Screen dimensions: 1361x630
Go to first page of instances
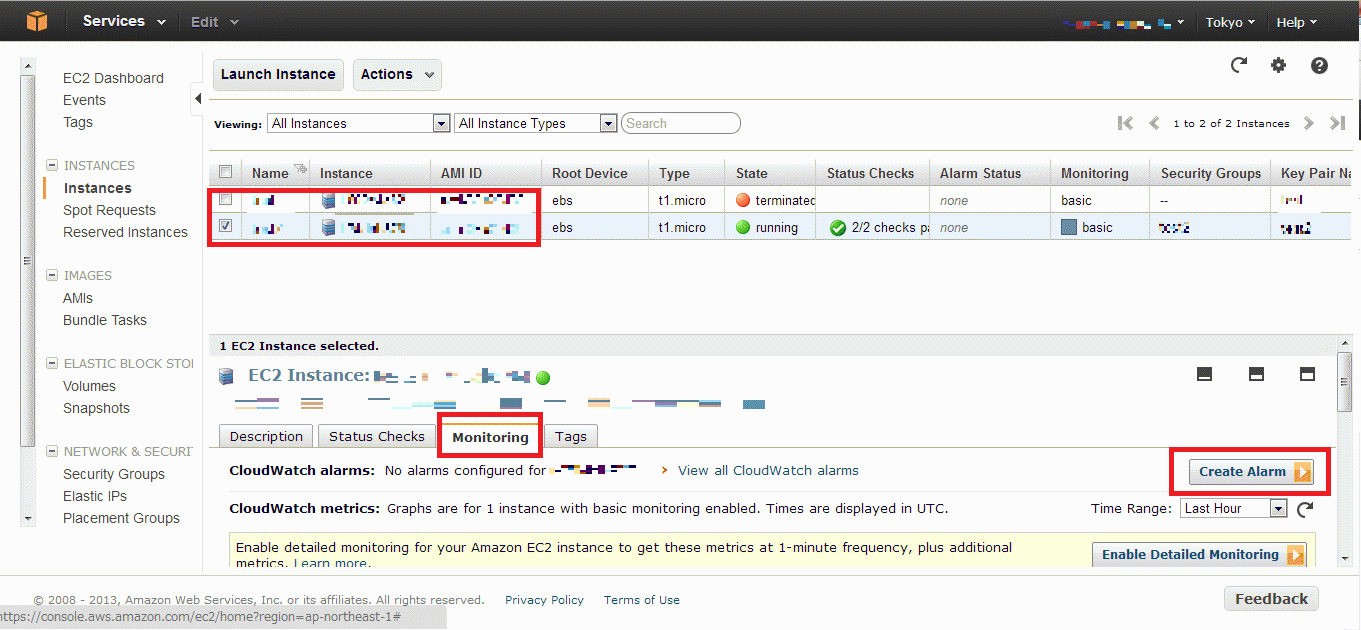pyautogui.click(x=1126, y=123)
